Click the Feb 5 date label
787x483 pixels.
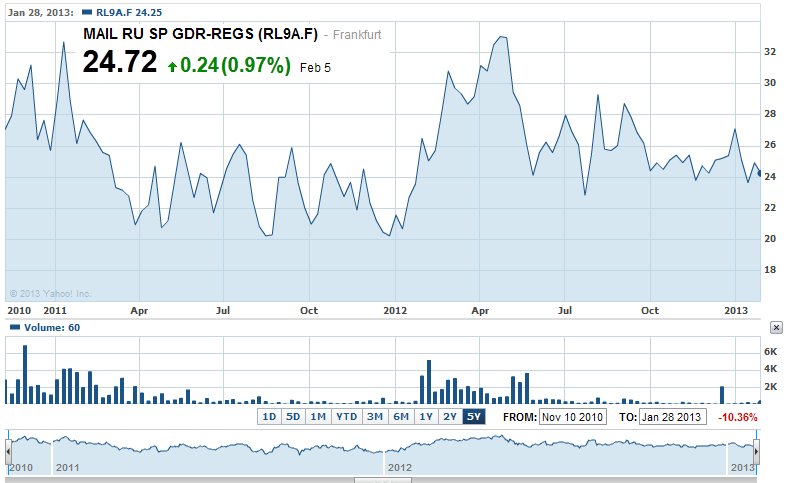(315, 68)
